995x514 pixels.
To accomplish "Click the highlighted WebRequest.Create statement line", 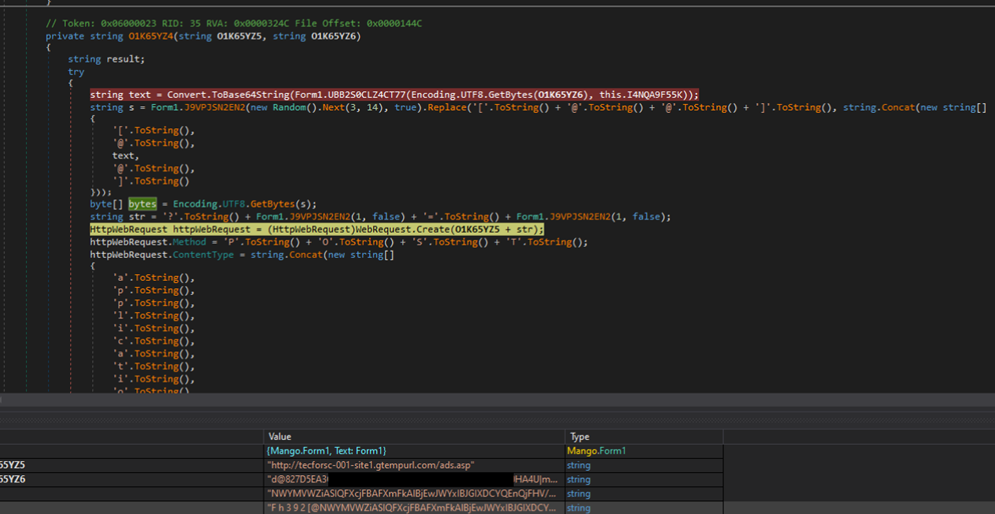I will click(316, 229).
